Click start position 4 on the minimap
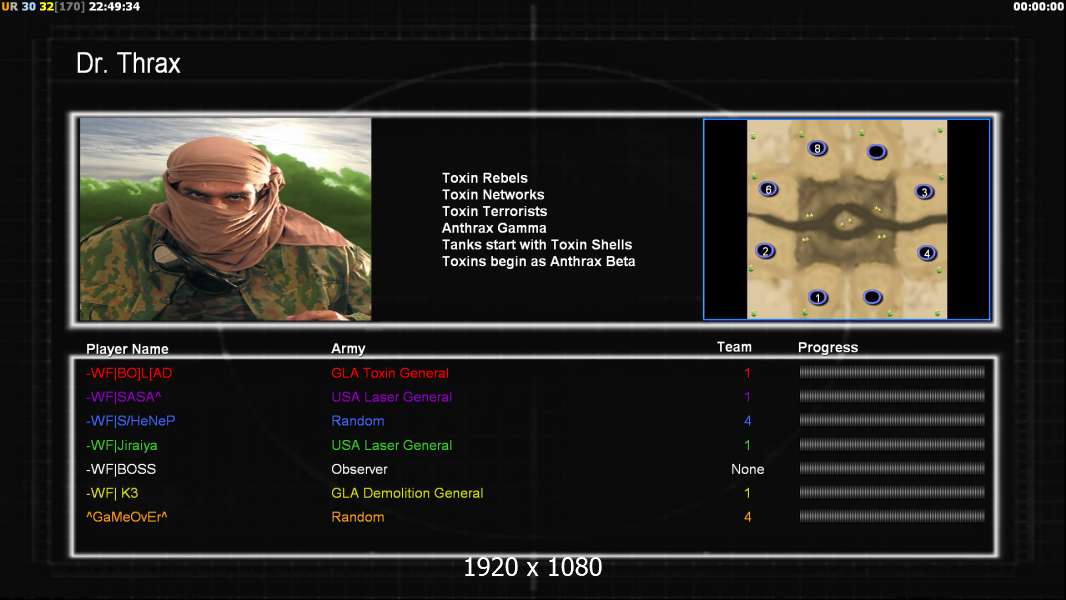Viewport: 1066px width, 600px height. (927, 253)
